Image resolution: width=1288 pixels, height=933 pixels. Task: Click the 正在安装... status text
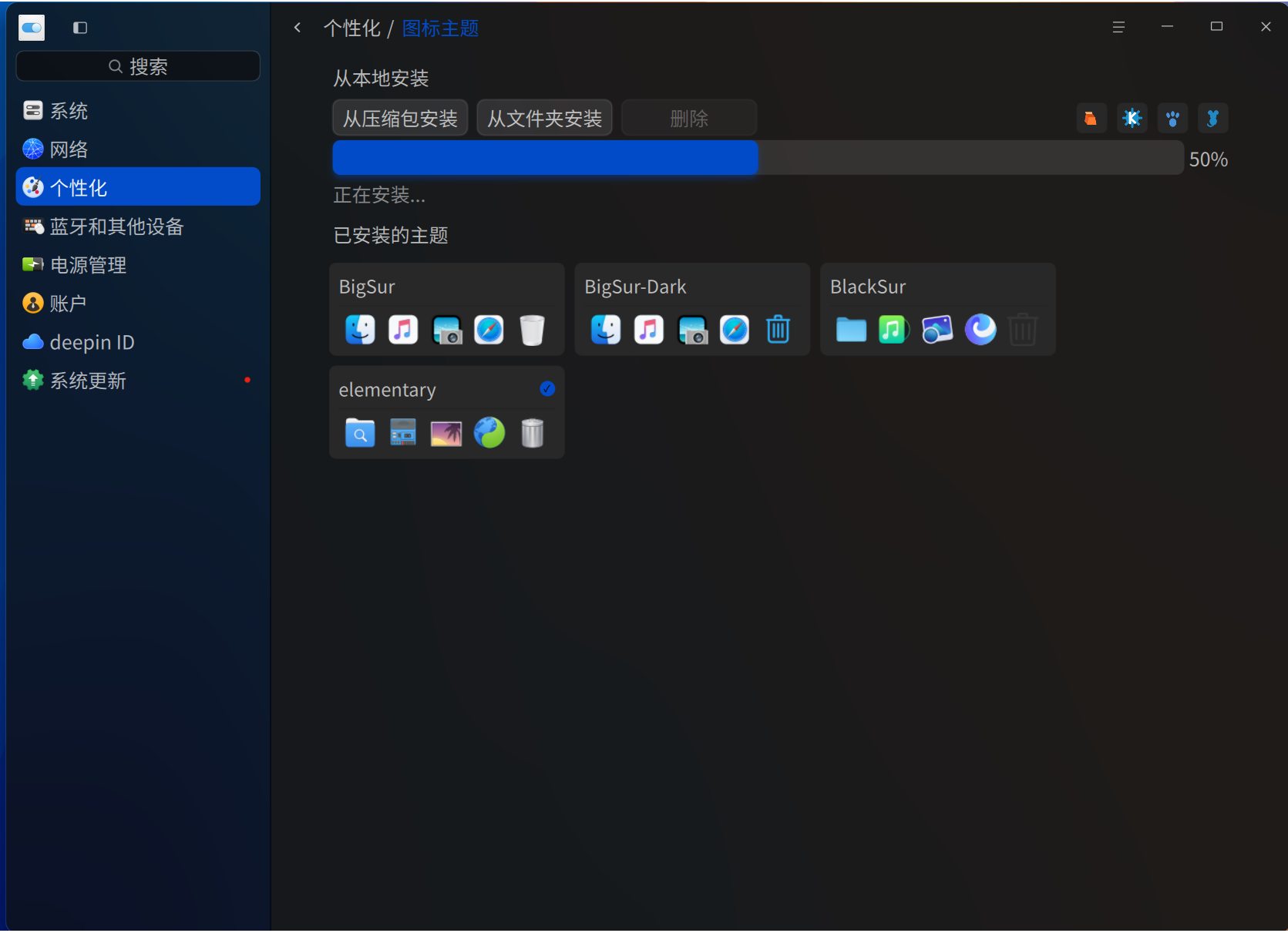click(x=379, y=196)
